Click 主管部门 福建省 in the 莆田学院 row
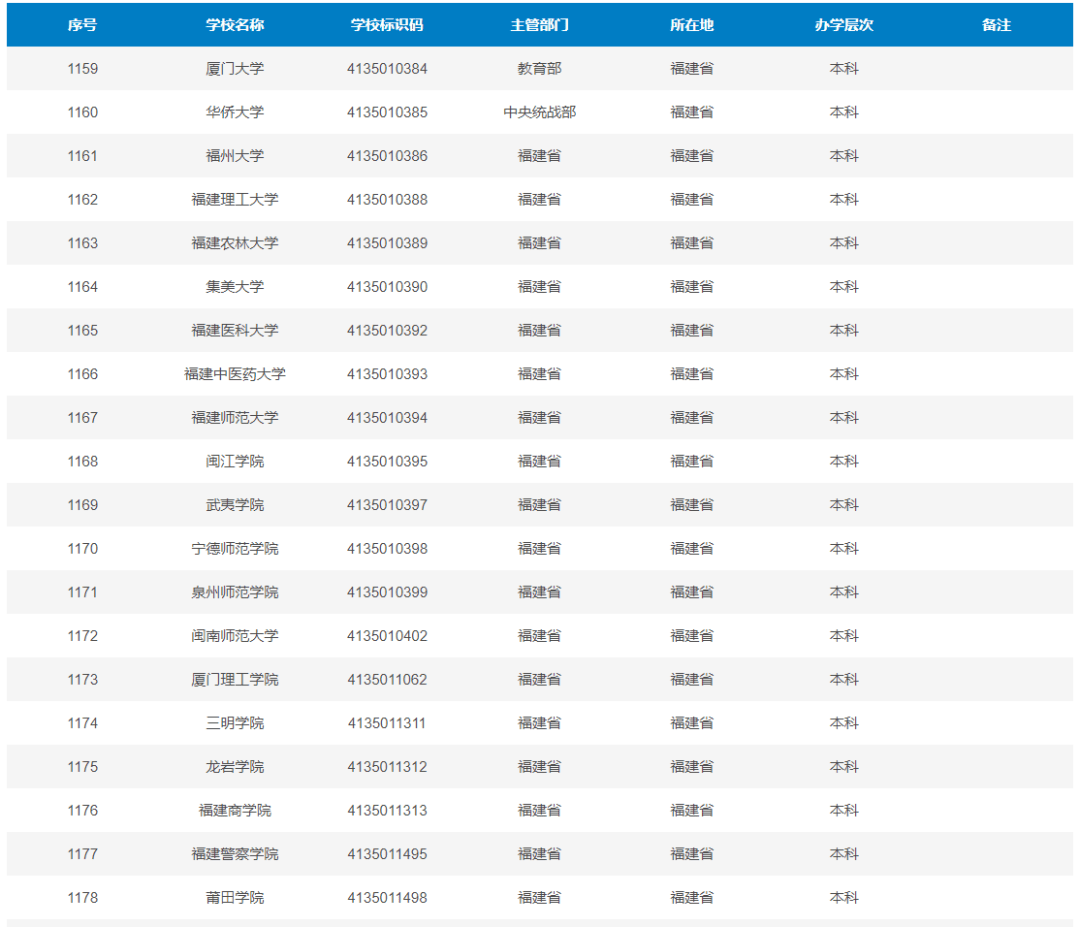Viewport: 1080px width, 927px height. [539, 897]
